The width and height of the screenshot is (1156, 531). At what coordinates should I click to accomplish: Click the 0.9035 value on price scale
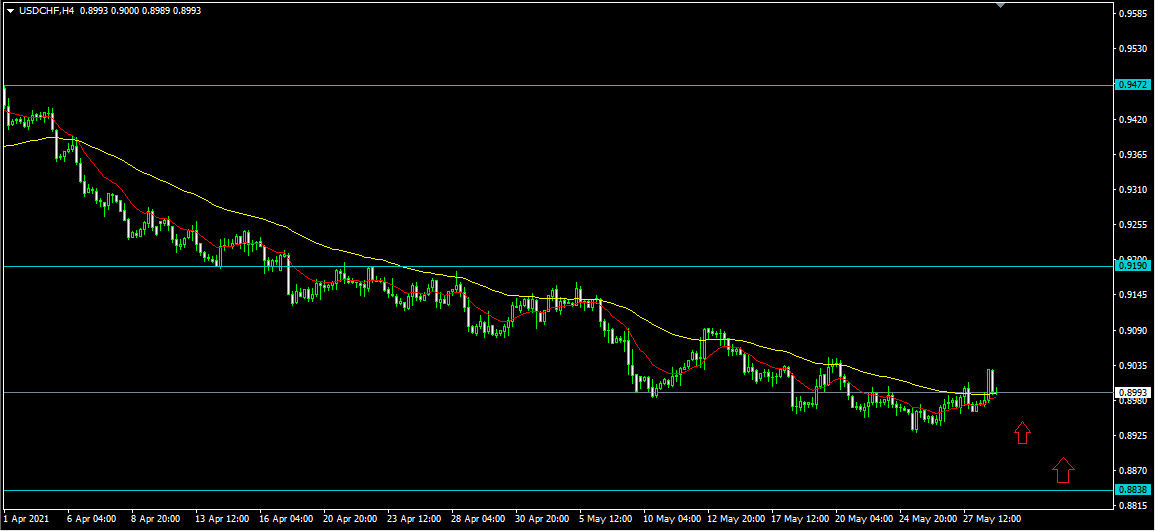[1133, 366]
